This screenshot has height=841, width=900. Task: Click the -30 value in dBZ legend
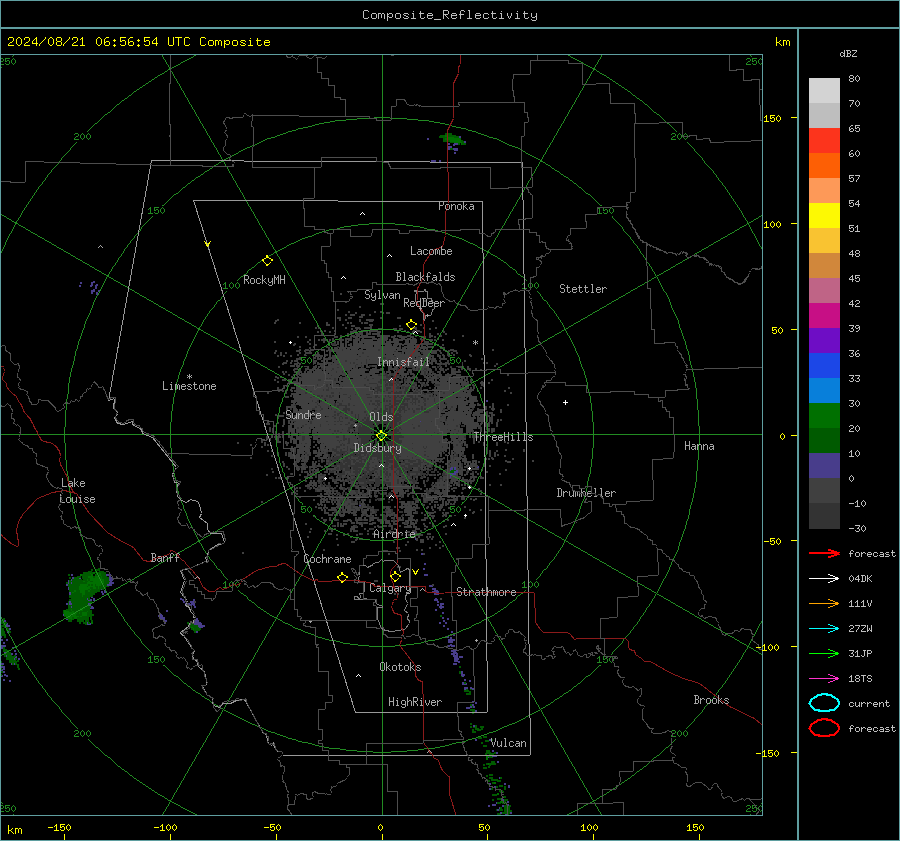857,528
